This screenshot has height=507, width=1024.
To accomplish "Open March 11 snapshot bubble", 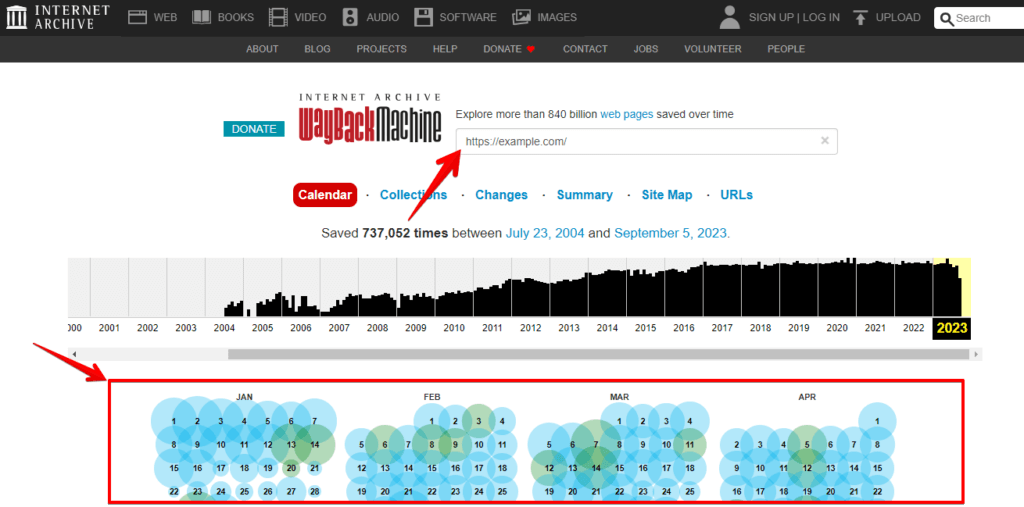I will [690, 445].
